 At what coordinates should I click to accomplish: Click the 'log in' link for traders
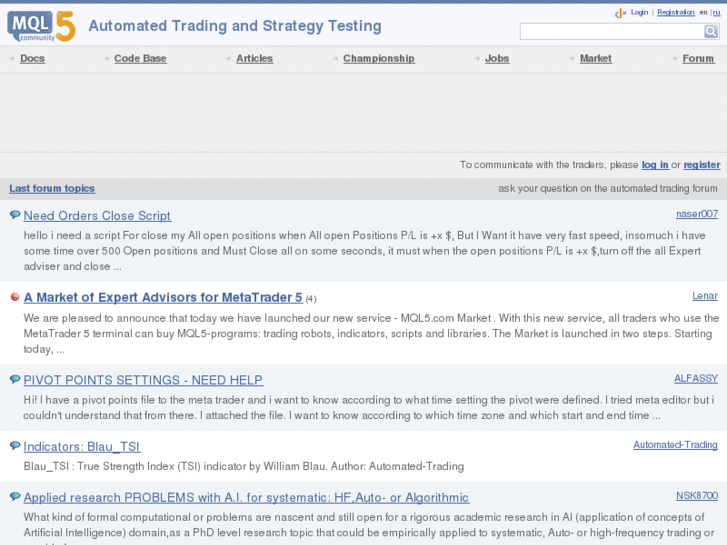tap(655, 165)
